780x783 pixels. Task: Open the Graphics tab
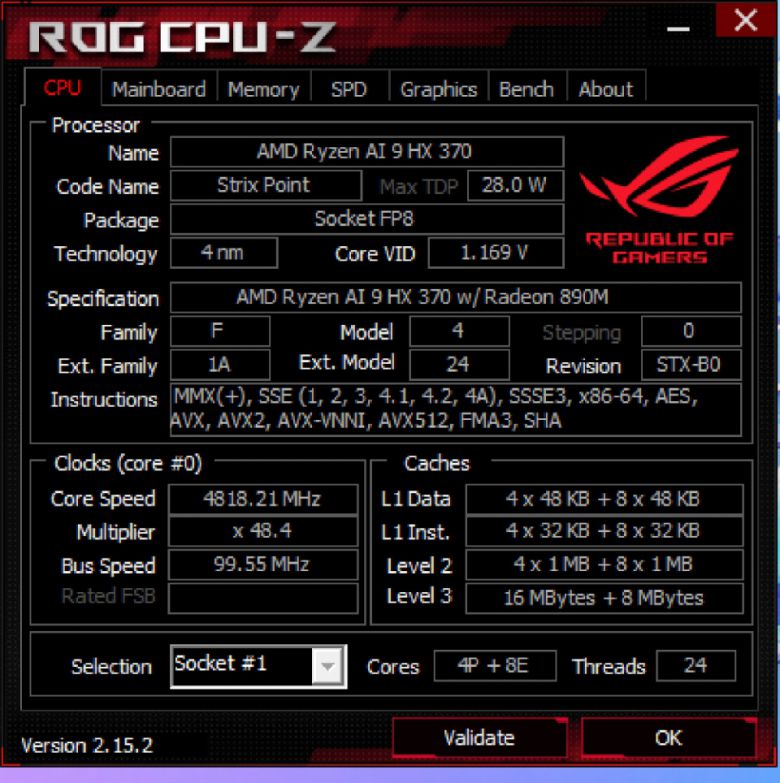pos(438,89)
